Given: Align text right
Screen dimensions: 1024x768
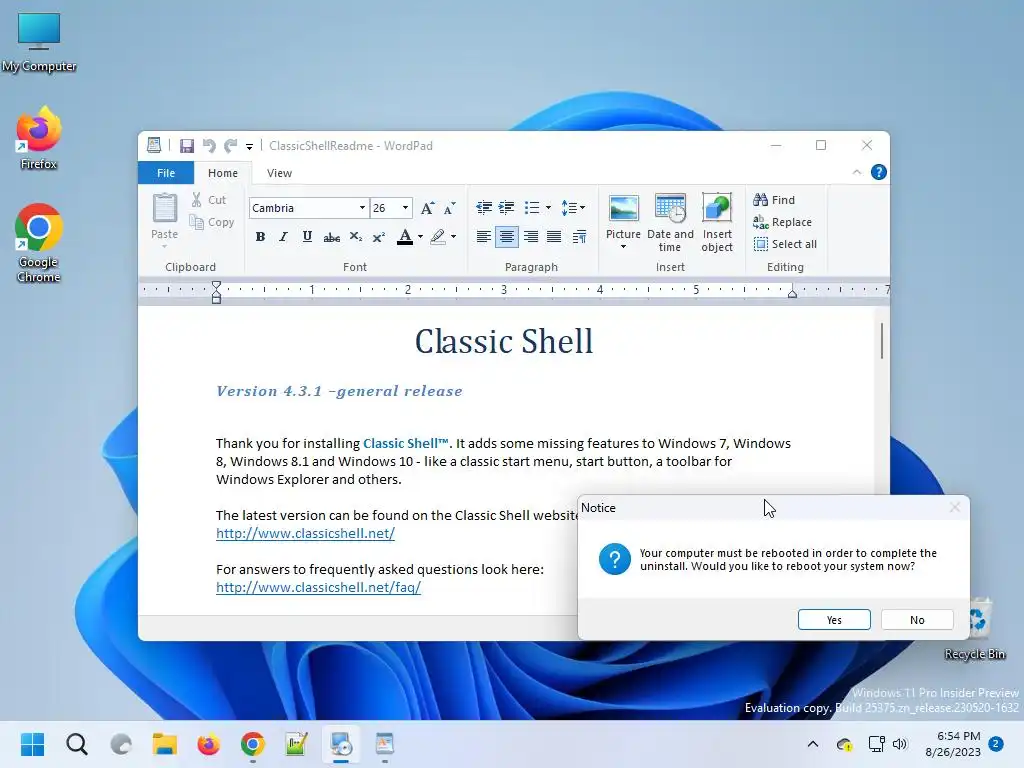Looking at the screenshot, I should (x=531, y=236).
